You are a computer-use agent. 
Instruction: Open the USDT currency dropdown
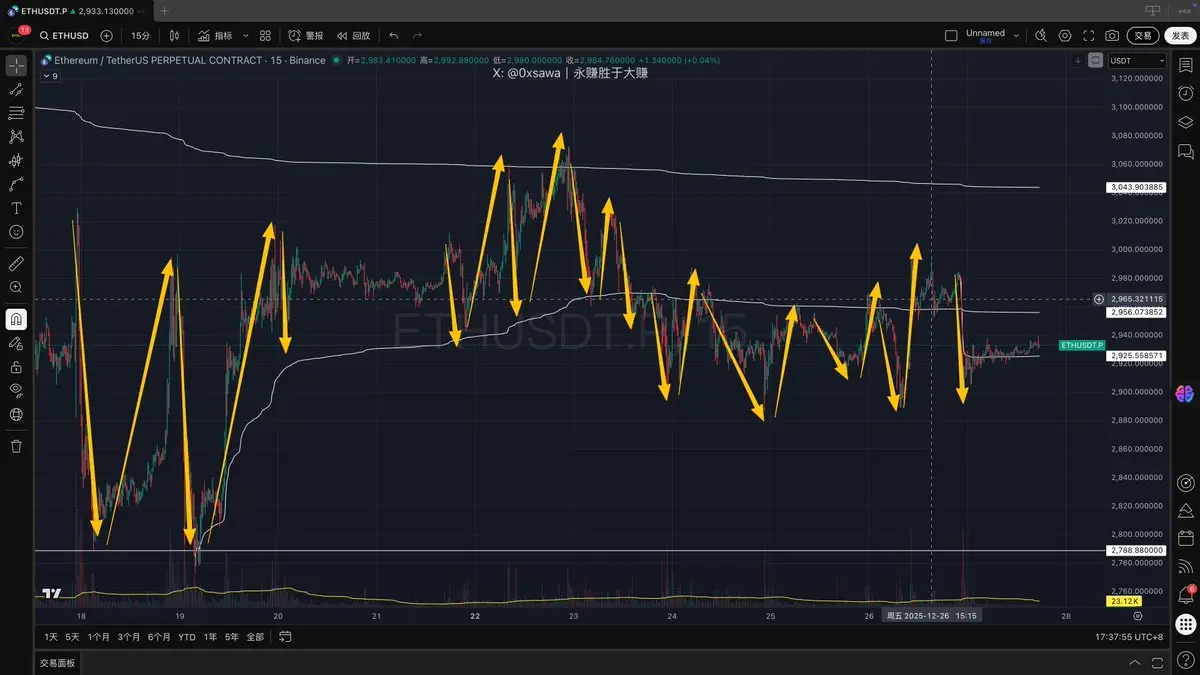[x=1138, y=60]
